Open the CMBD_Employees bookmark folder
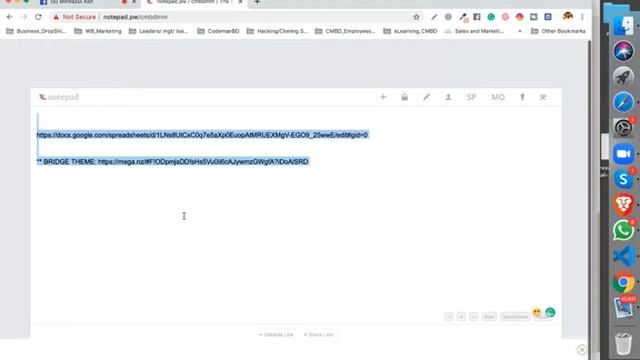Screen dimensions: 640x360 [x=345, y=31]
